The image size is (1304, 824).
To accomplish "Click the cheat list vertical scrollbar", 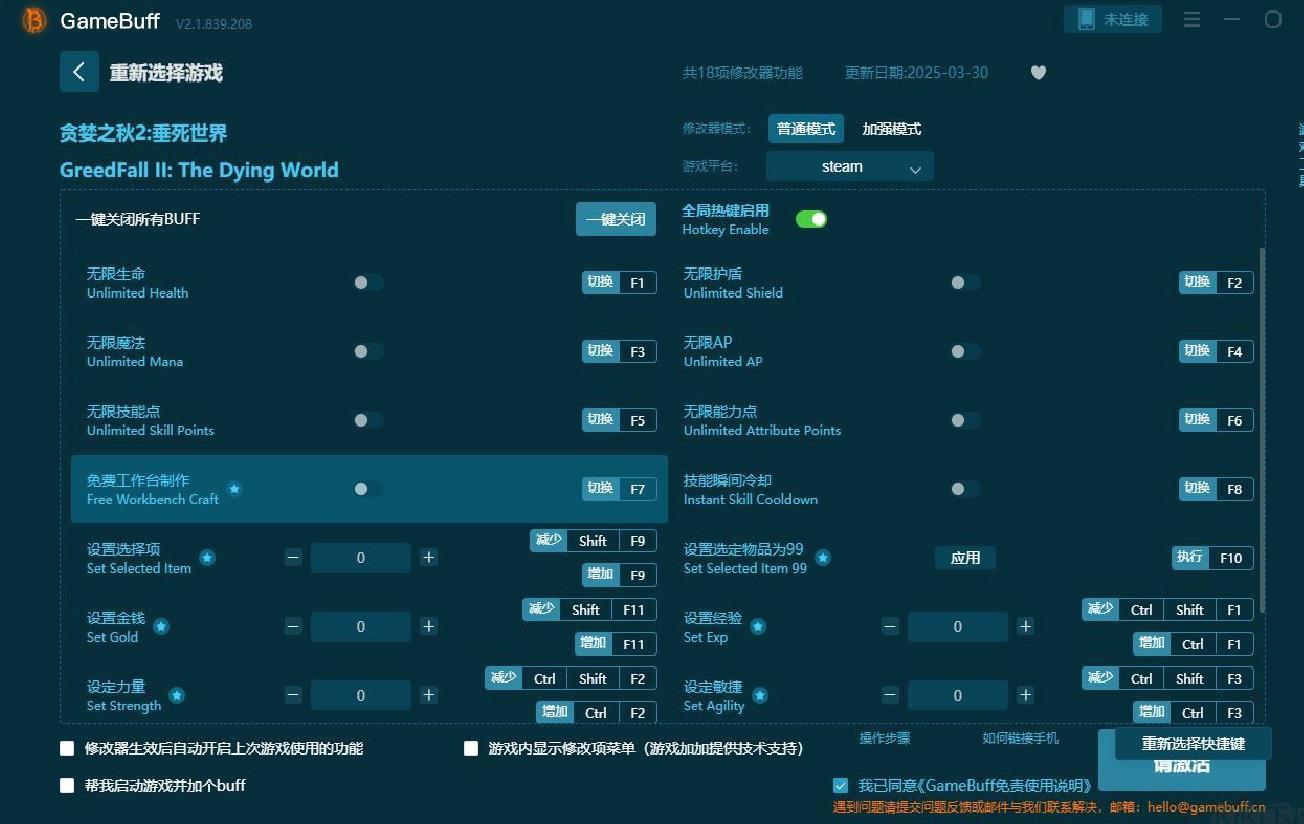I will point(1262,430).
